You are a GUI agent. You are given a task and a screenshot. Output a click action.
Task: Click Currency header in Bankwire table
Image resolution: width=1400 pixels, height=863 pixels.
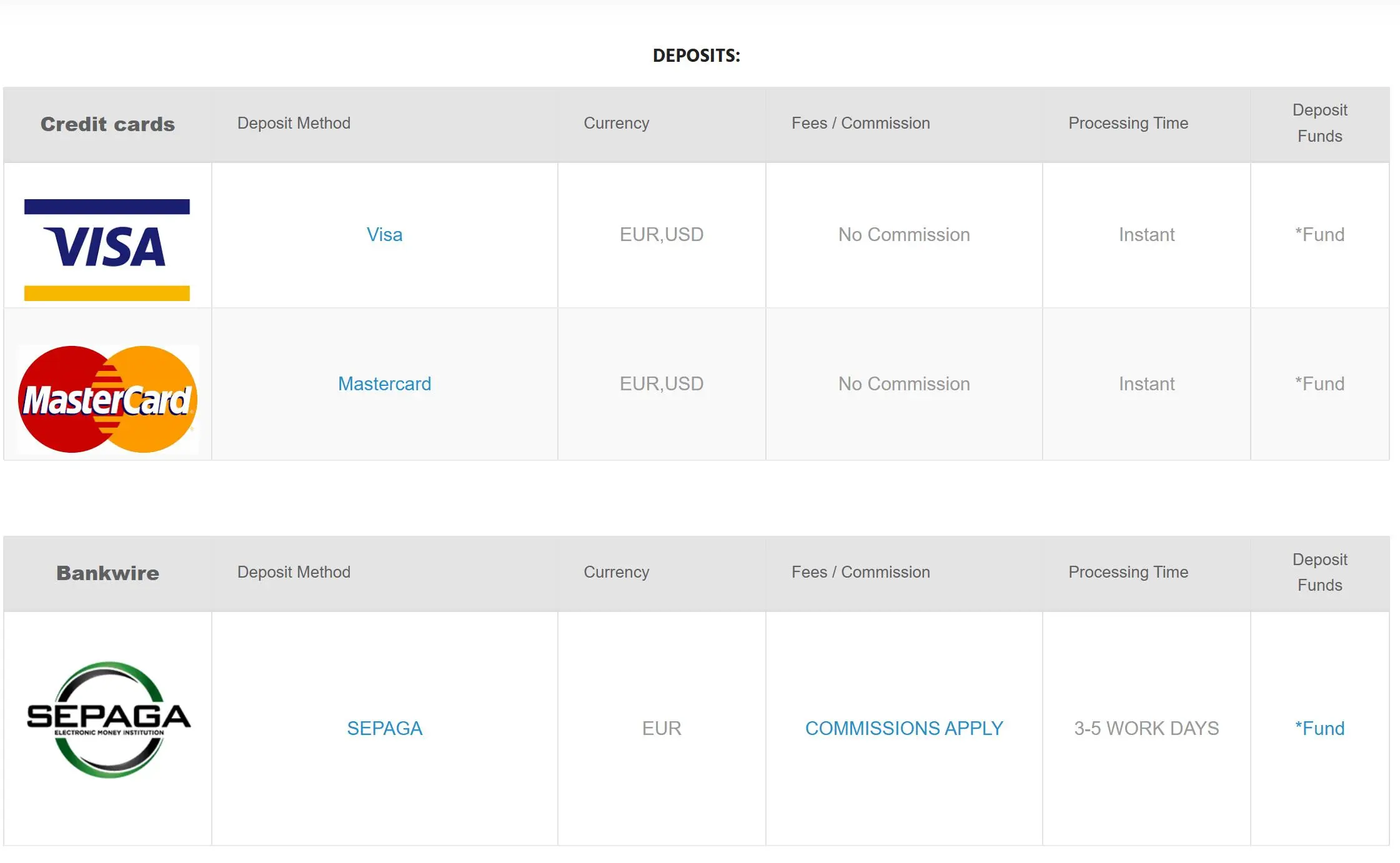tap(617, 572)
